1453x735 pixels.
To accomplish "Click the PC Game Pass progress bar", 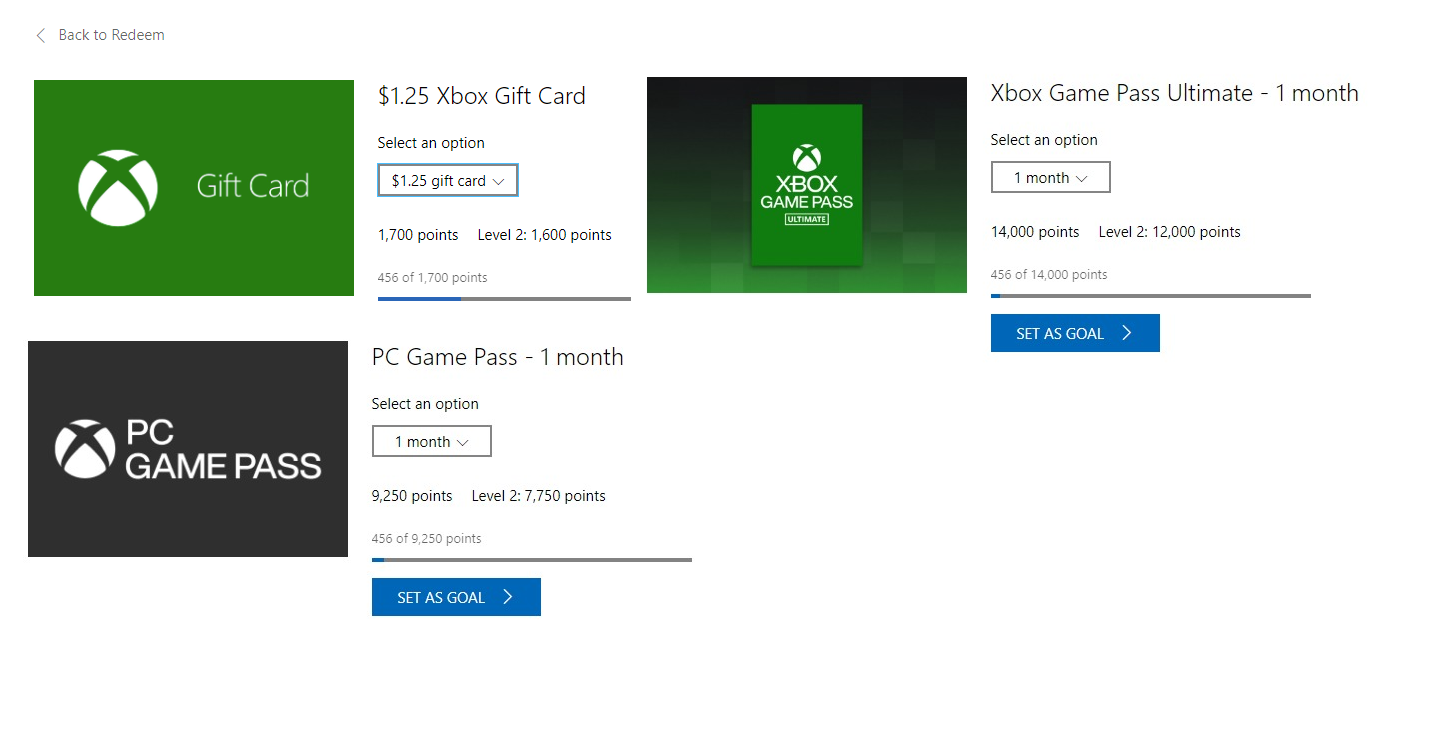I will pos(531,560).
